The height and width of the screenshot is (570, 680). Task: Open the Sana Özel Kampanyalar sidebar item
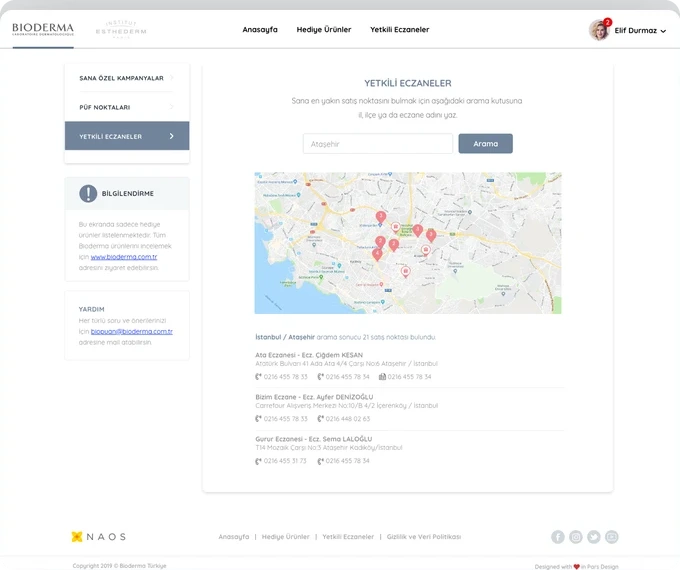(127, 78)
